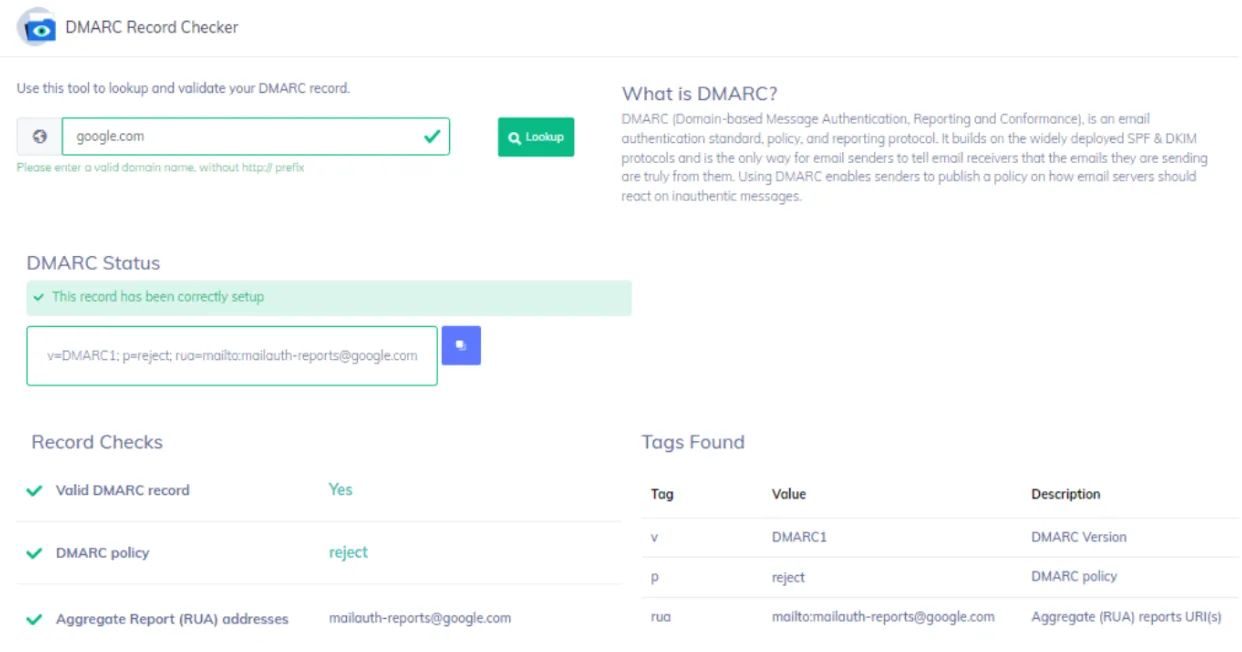Click the Value column header
1242x652 pixels.
pyautogui.click(x=789, y=494)
